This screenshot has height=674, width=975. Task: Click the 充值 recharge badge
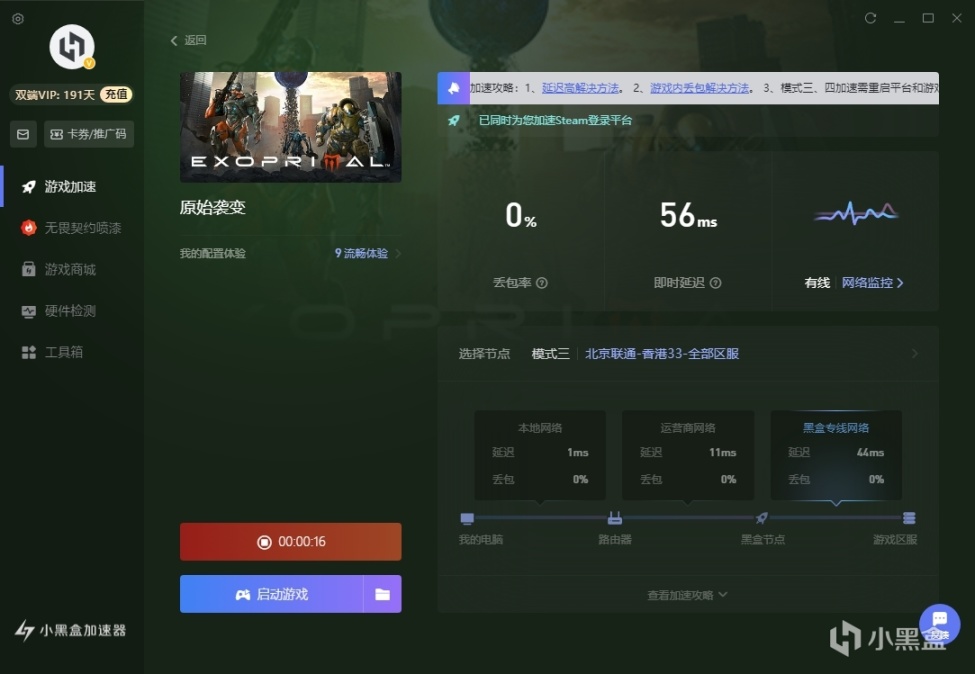tap(116, 95)
